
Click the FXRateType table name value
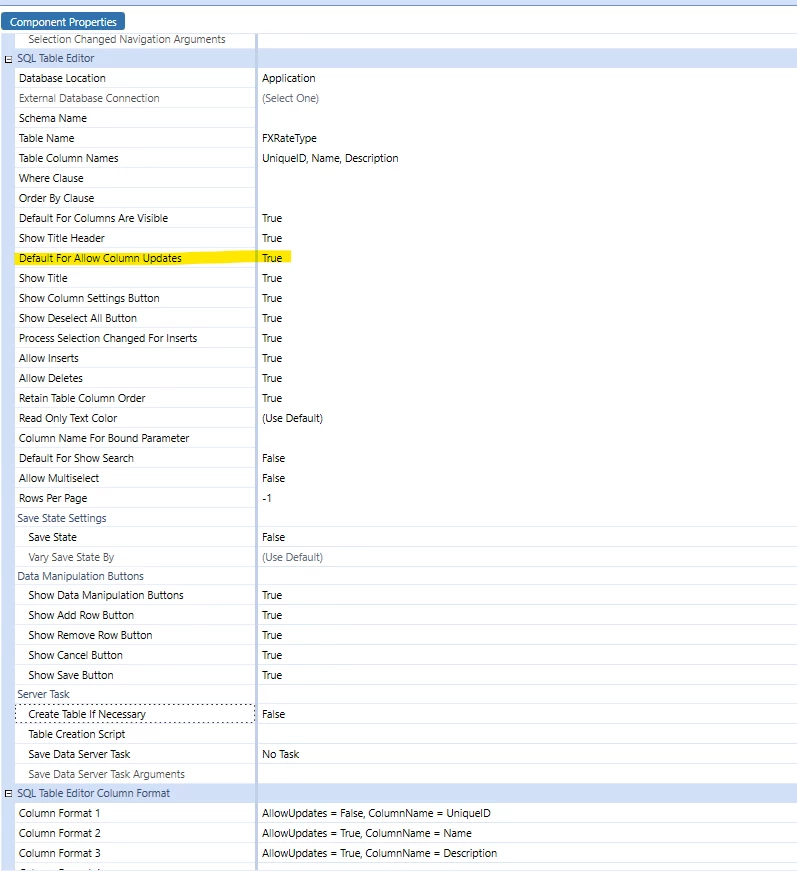(x=289, y=139)
